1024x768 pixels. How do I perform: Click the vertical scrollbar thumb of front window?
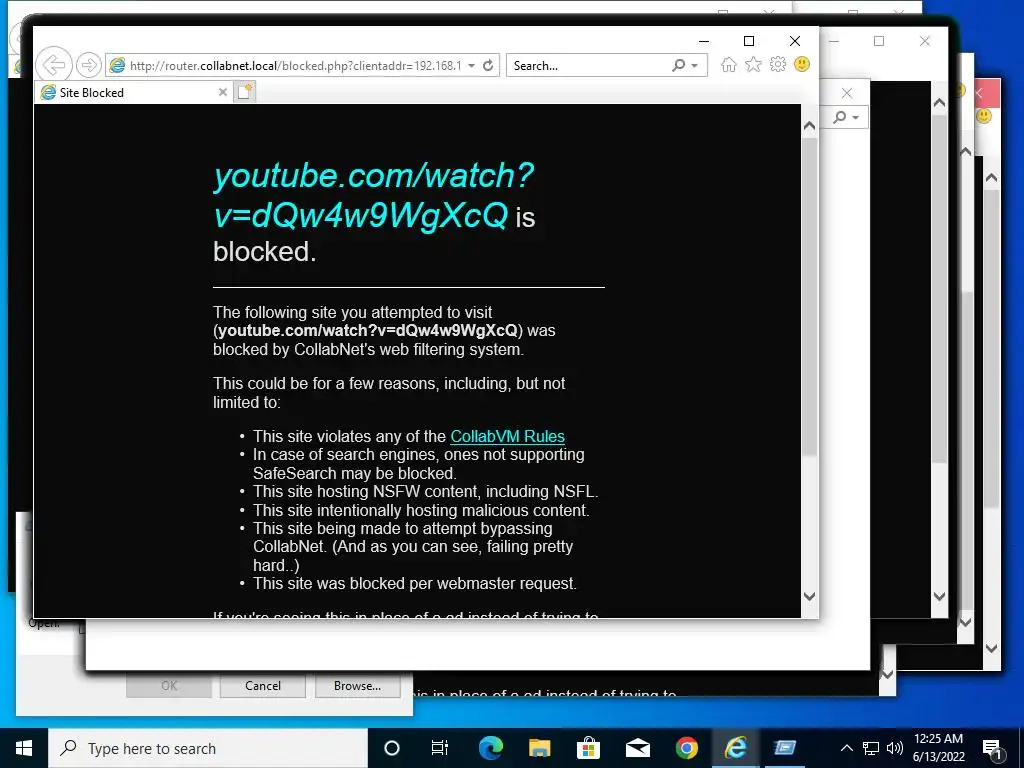(x=809, y=296)
